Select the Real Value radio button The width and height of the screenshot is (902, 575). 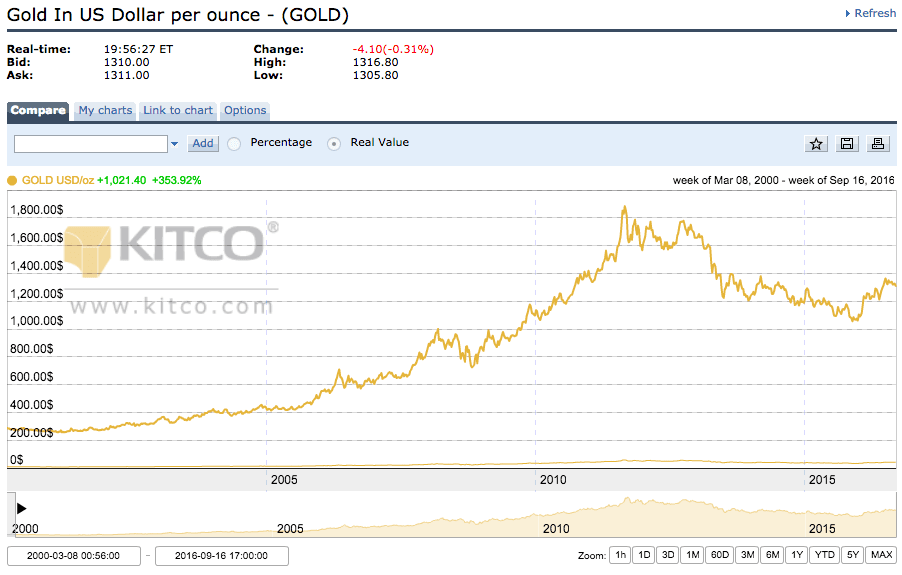[334, 143]
